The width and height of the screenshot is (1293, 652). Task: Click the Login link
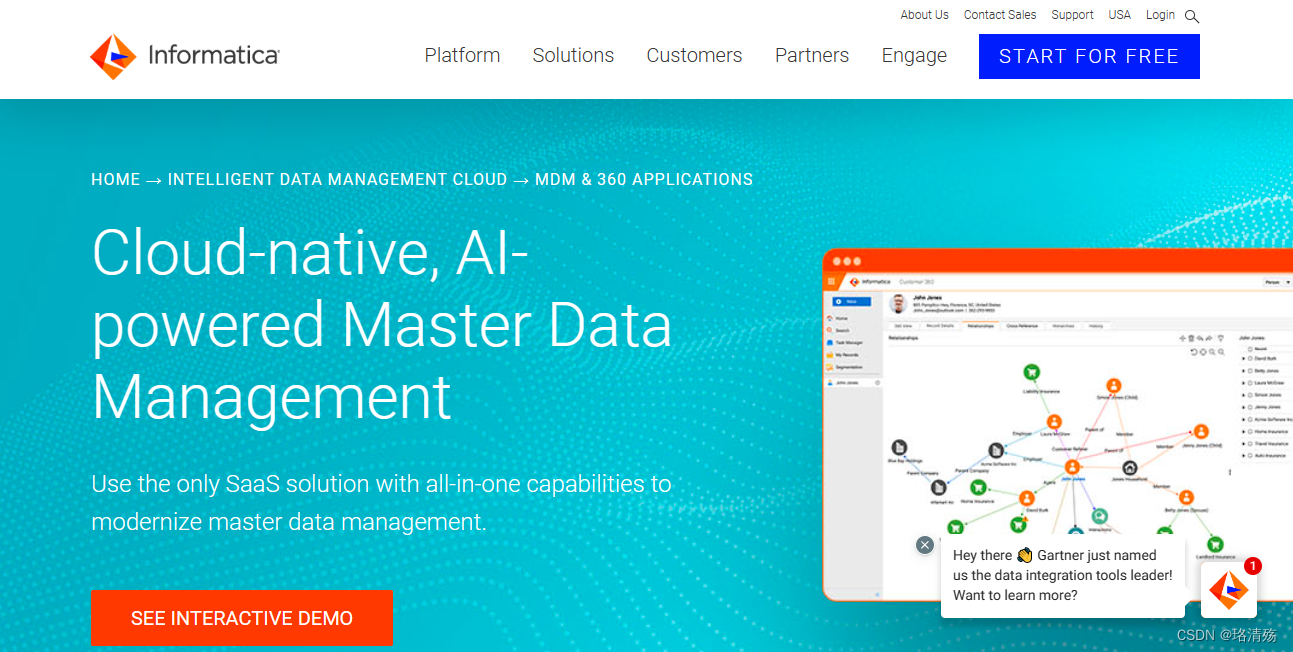coord(1160,15)
